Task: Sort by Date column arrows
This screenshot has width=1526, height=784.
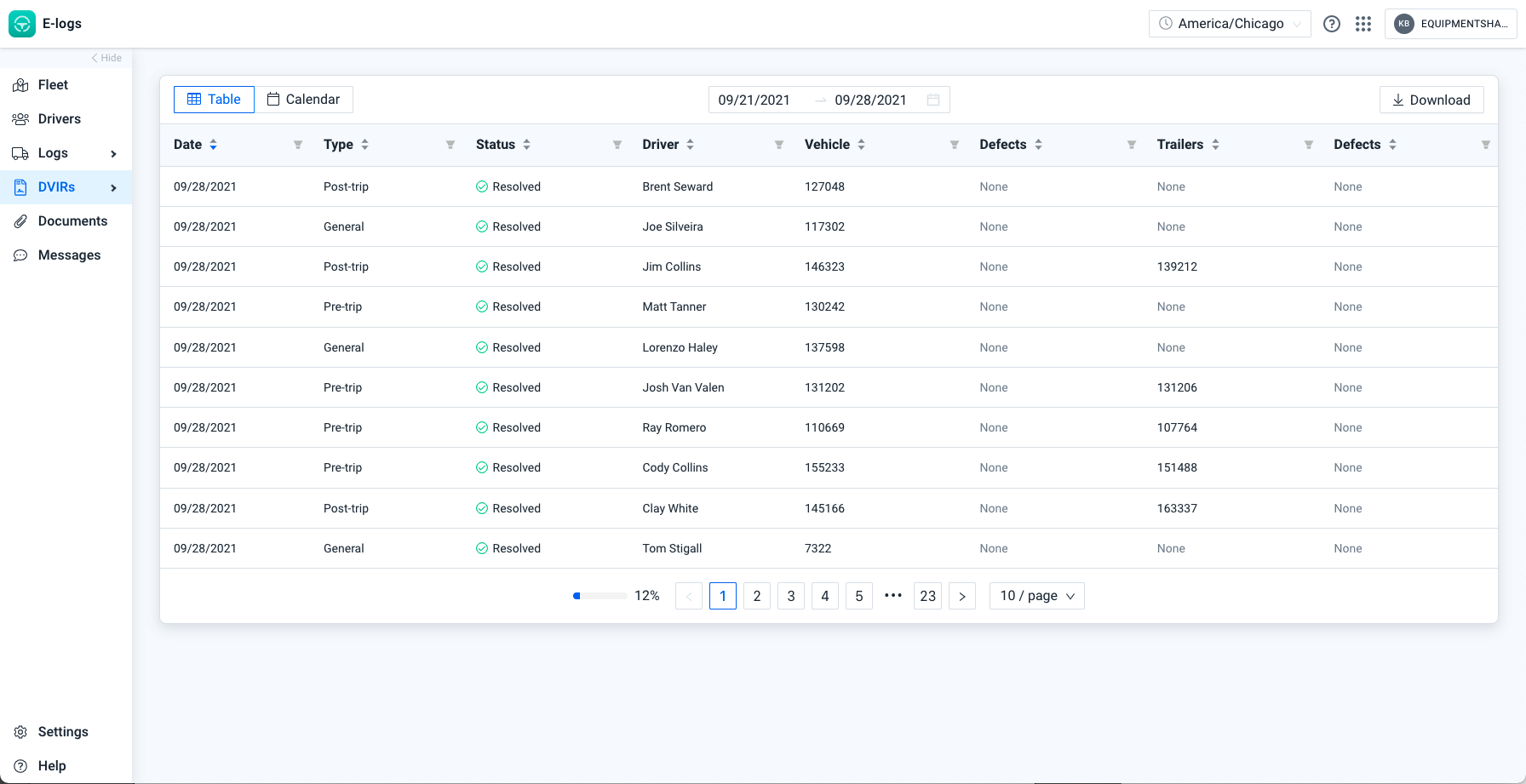Action: click(x=214, y=145)
